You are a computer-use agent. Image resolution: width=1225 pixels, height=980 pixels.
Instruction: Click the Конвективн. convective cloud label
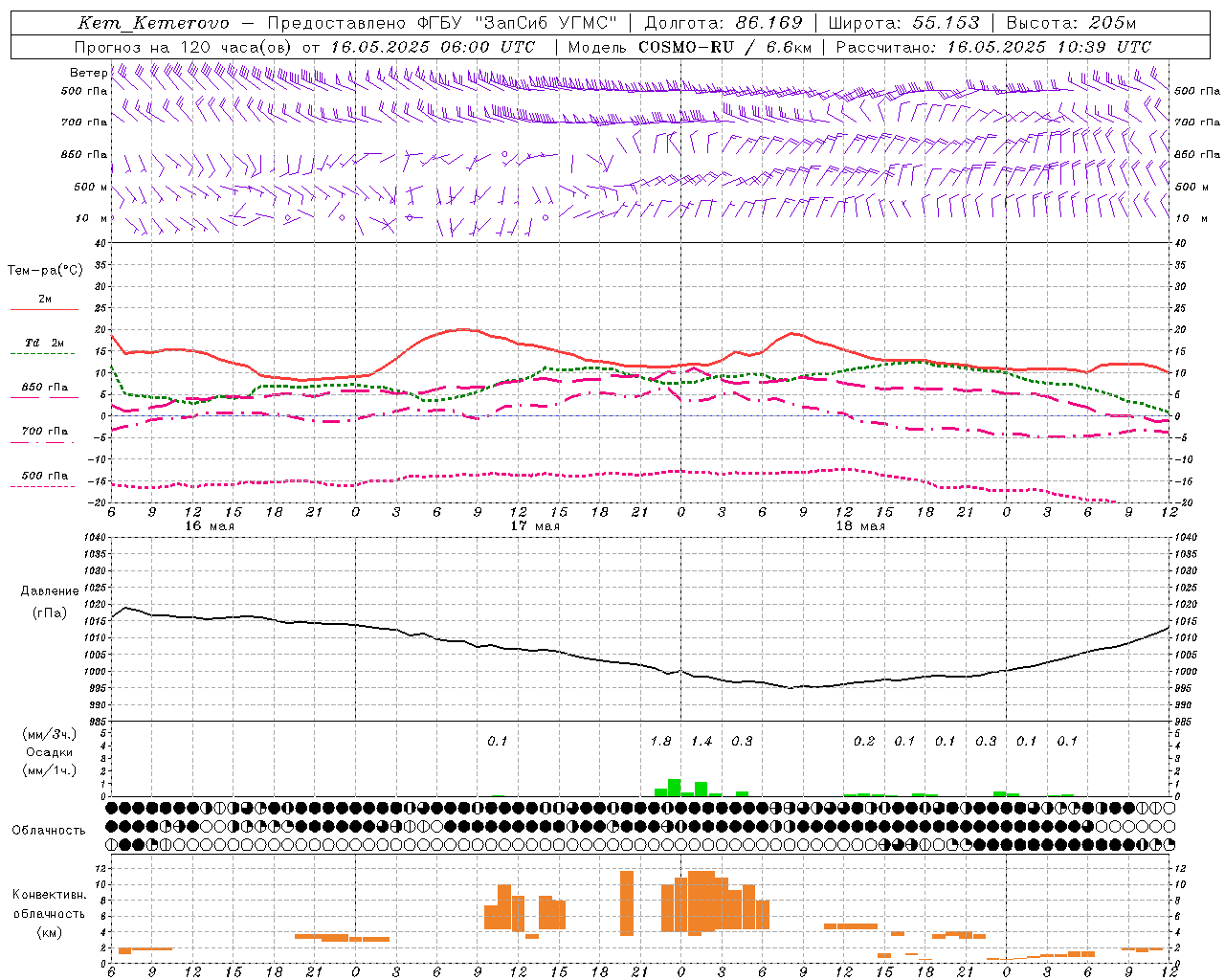(50, 895)
